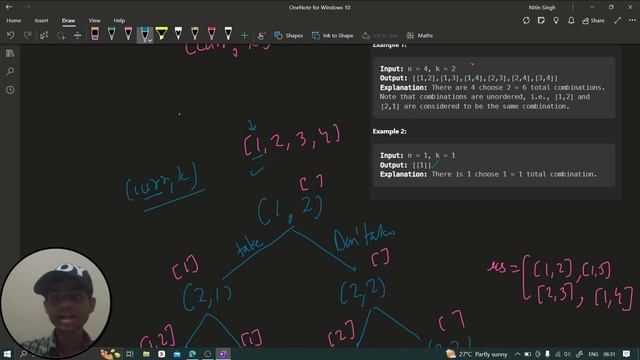Image resolution: width=640 pixels, height=360 pixels.
Task: Open the View ribbon tab
Action: 94,20
